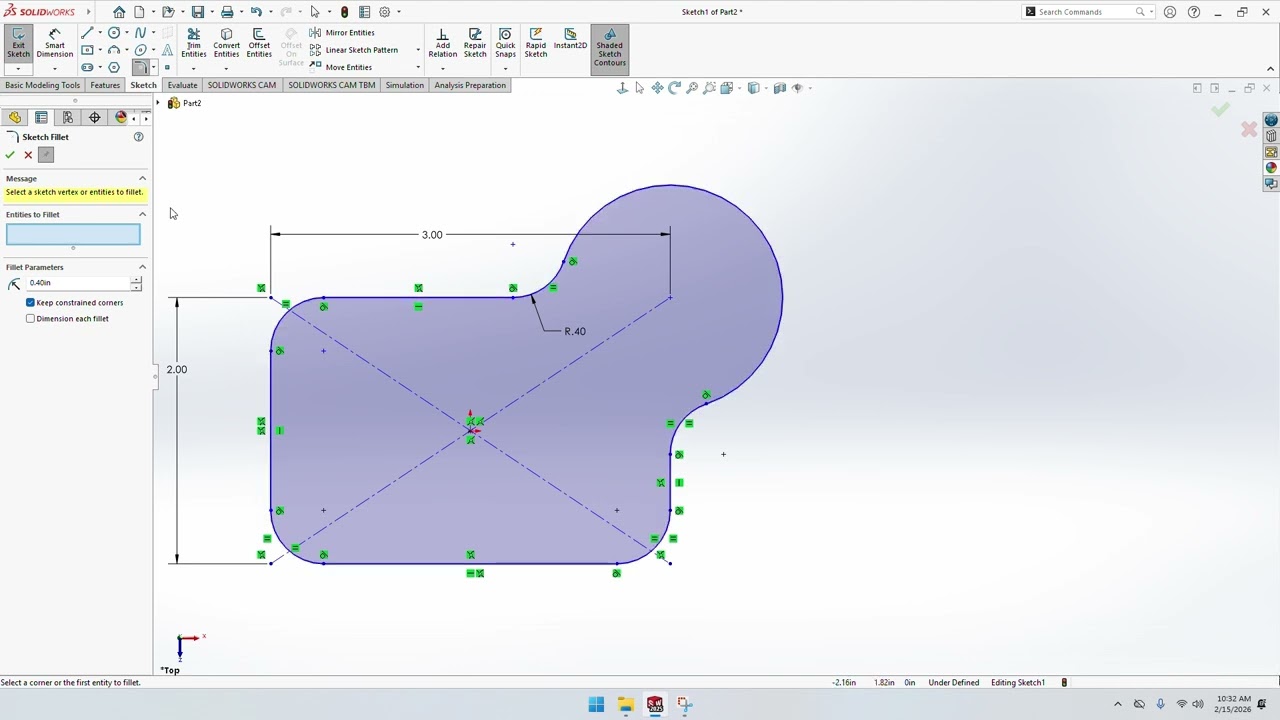Image resolution: width=1280 pixels, height=720 pixels.
Task: Open the Evaluate tab
Action: click(x=182, y=85)
